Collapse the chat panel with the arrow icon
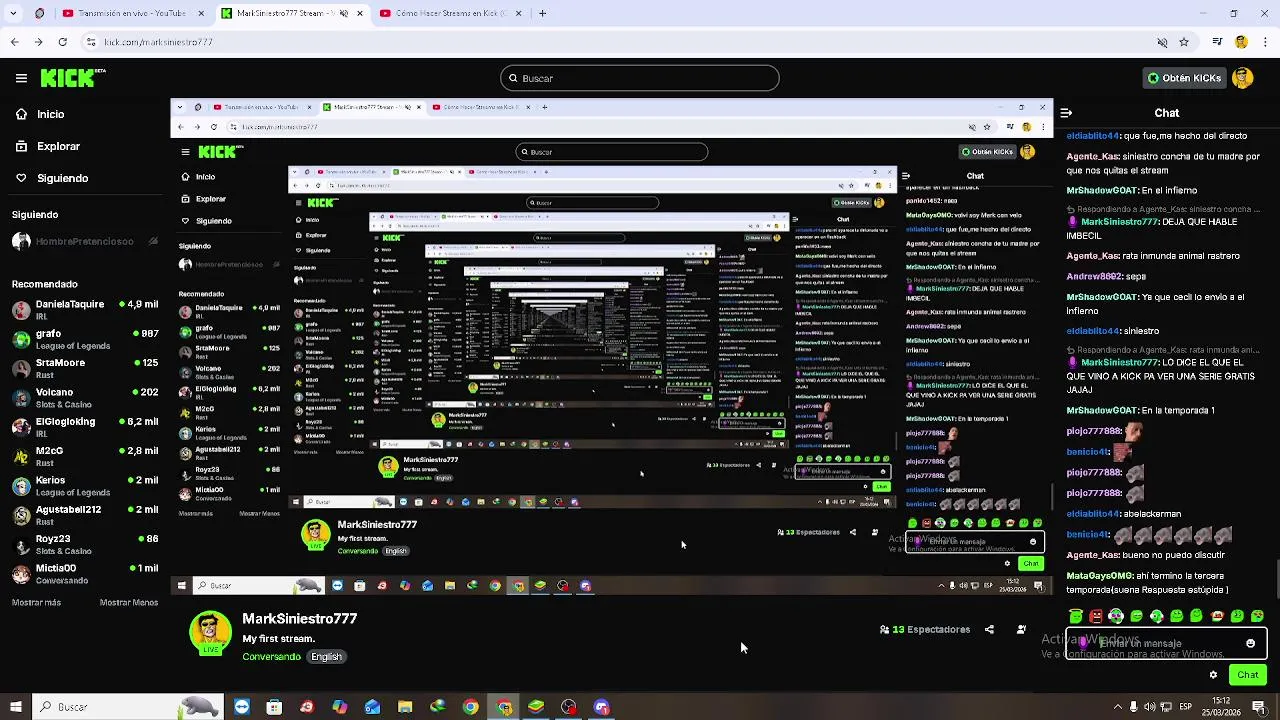The height and width of the screenshot is (720, 1280). (x=1066, y=113)
